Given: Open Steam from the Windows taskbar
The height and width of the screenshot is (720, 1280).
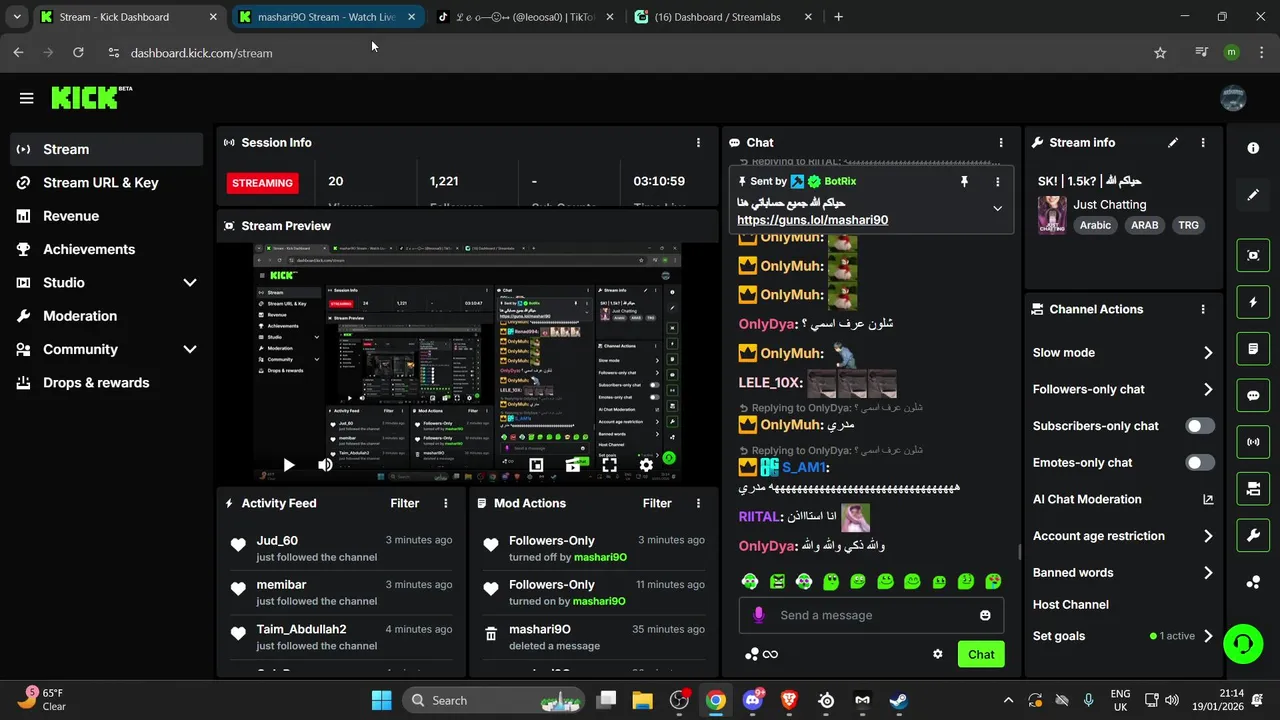Looking at the screenshot, I should 899,700.
